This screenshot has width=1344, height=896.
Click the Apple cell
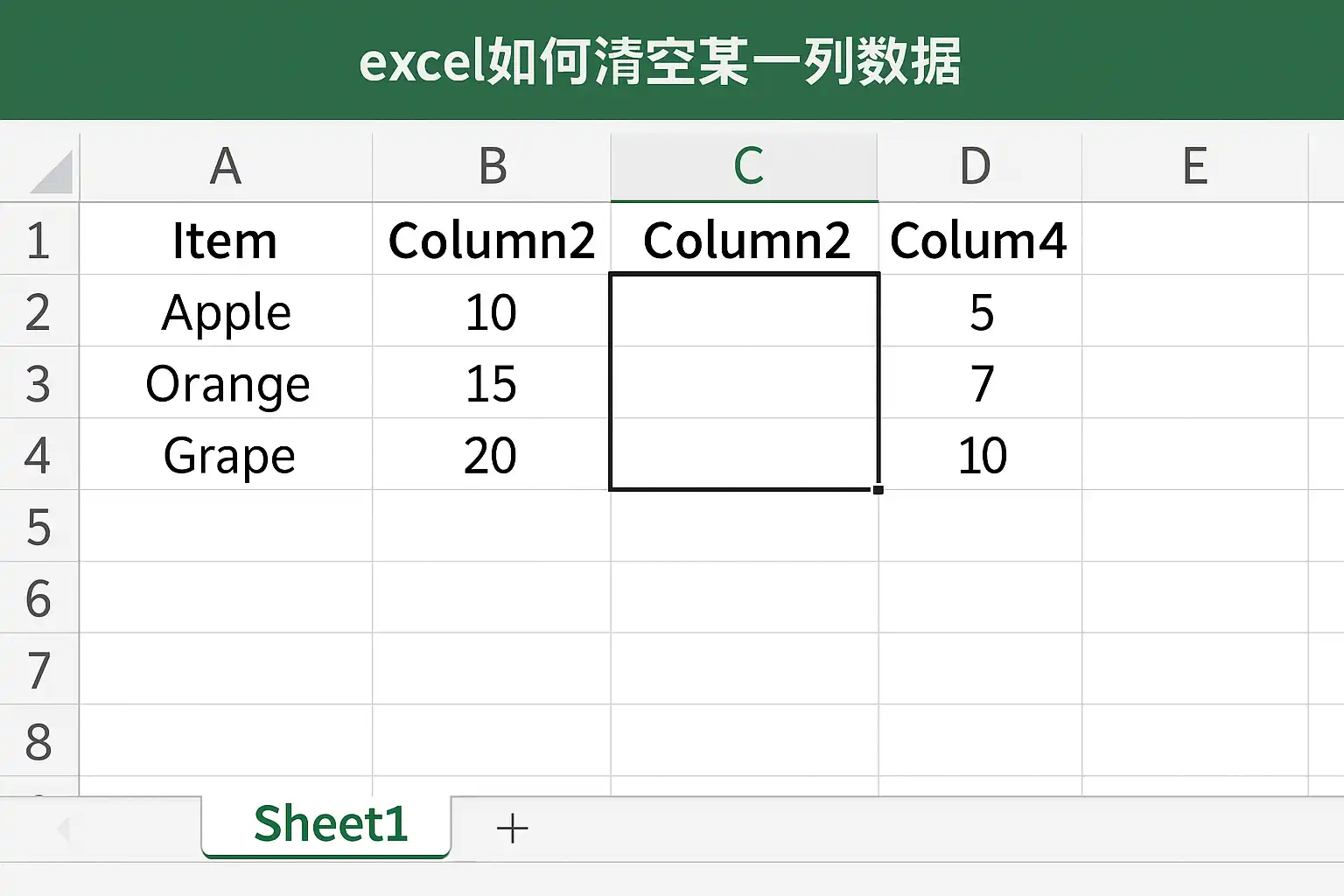(x=226, y=311)
